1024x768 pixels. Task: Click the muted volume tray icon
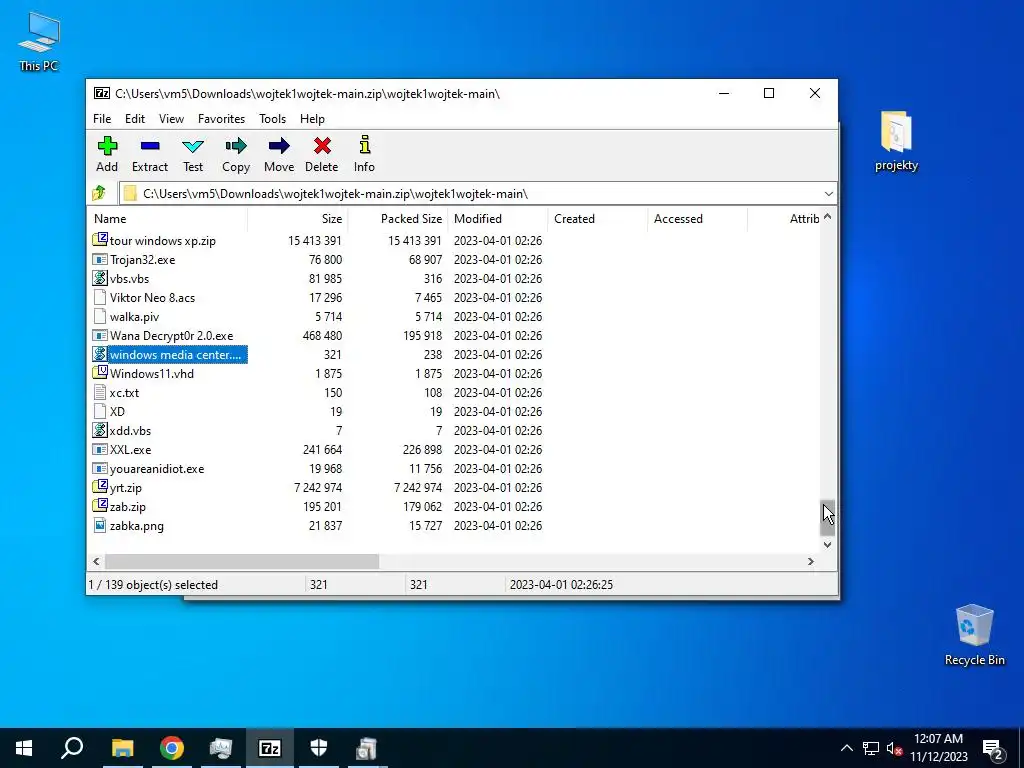coord(894,749)
